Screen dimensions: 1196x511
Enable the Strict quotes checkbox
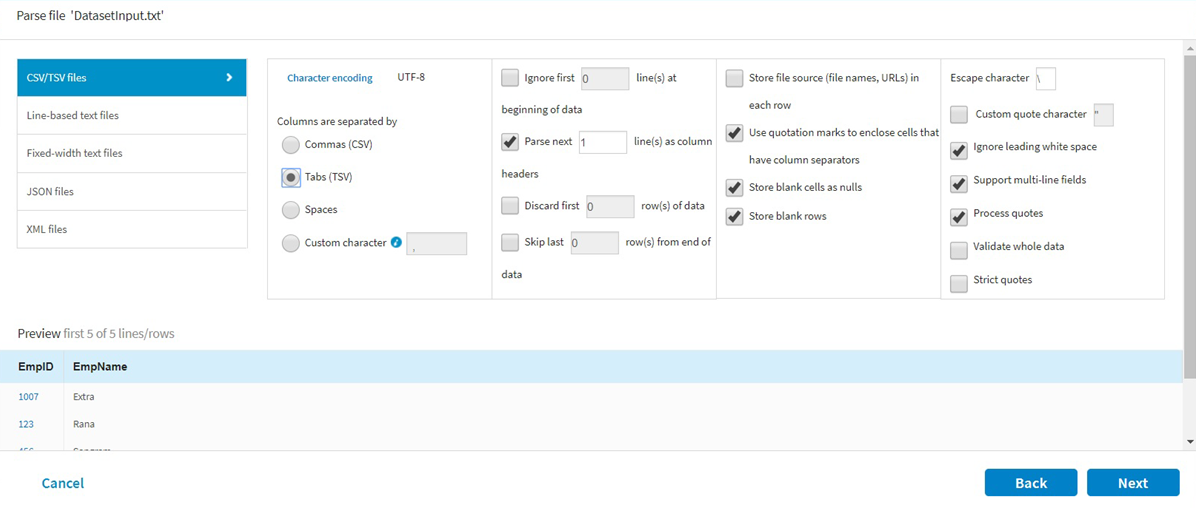959,281
